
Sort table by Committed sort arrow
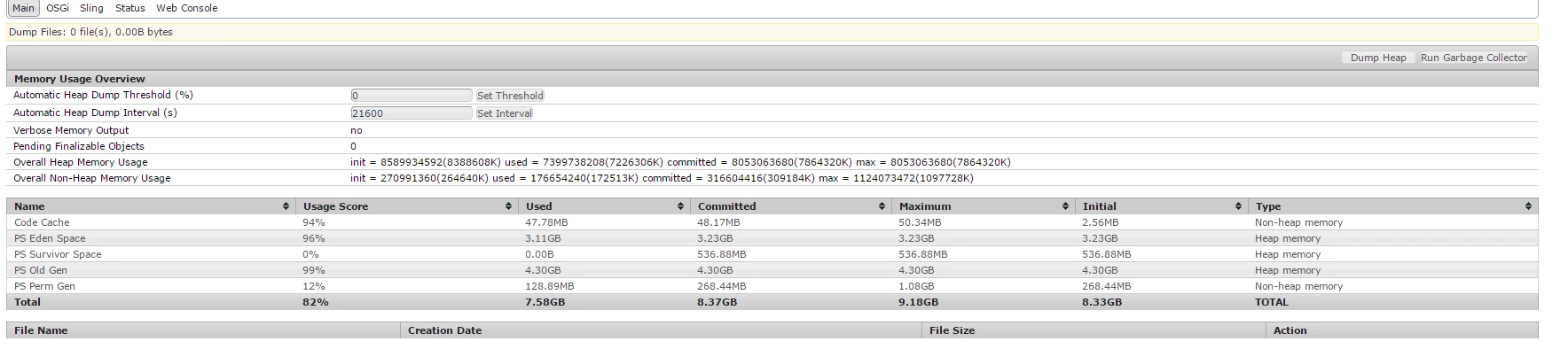click(x=882, y=206)
